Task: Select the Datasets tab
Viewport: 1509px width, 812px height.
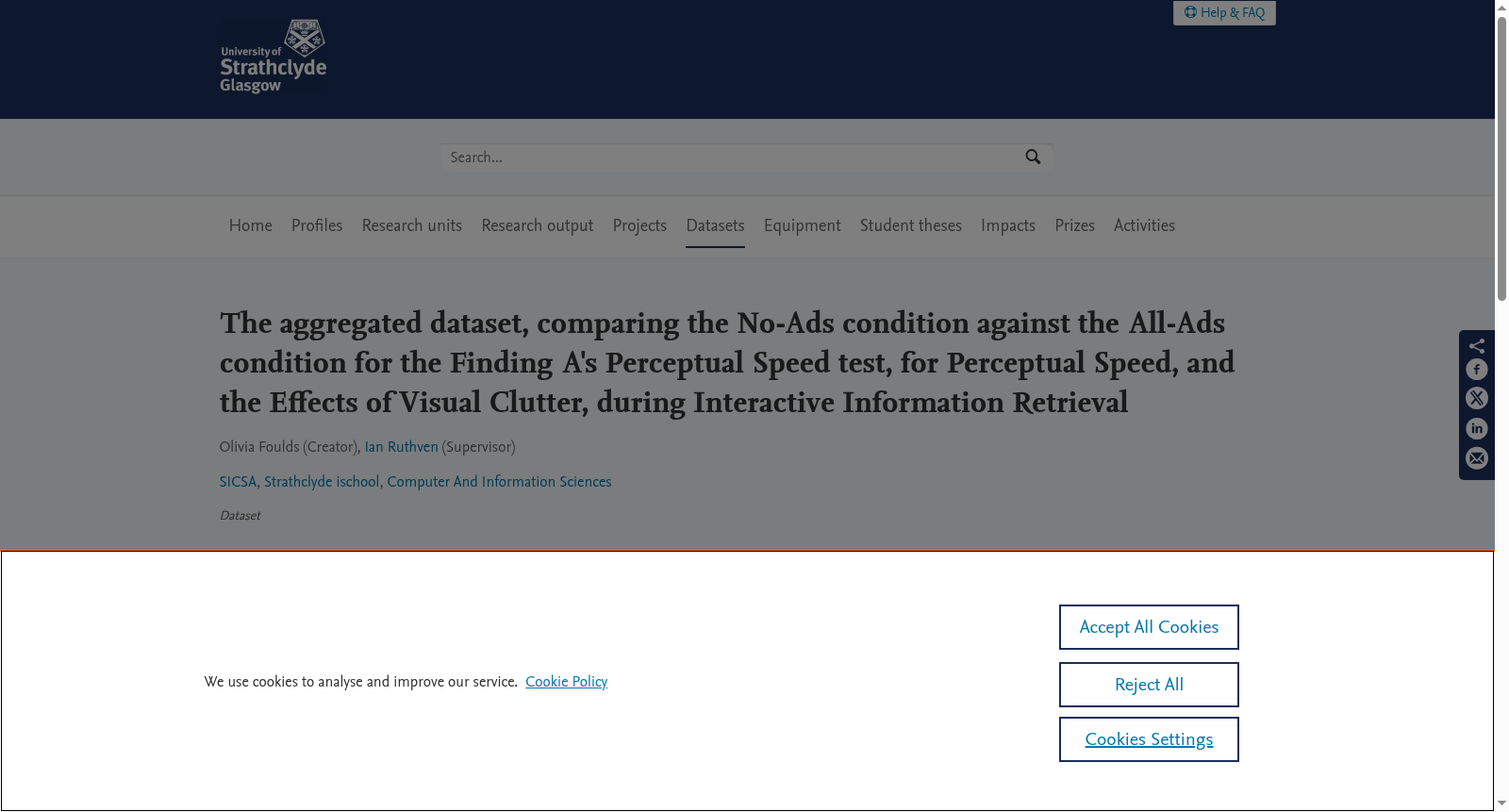Action: click(x=715, y=225)
